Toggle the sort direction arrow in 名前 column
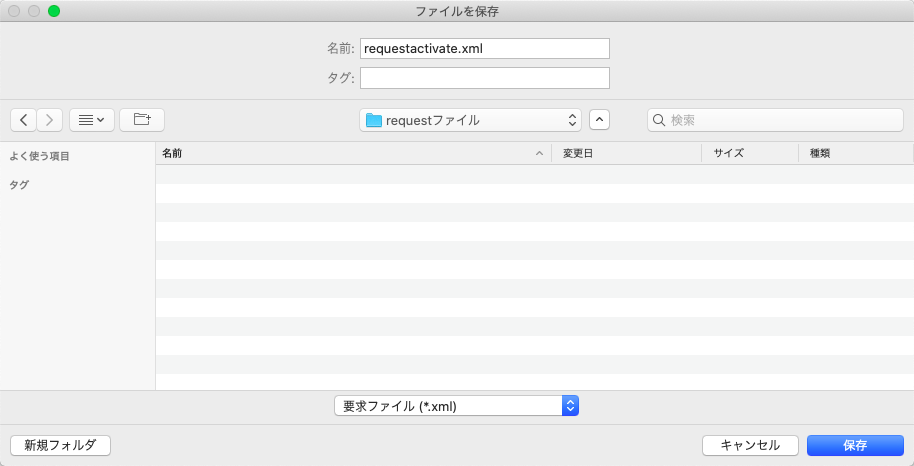The image size is (914, 466). (x=539, y=154)
